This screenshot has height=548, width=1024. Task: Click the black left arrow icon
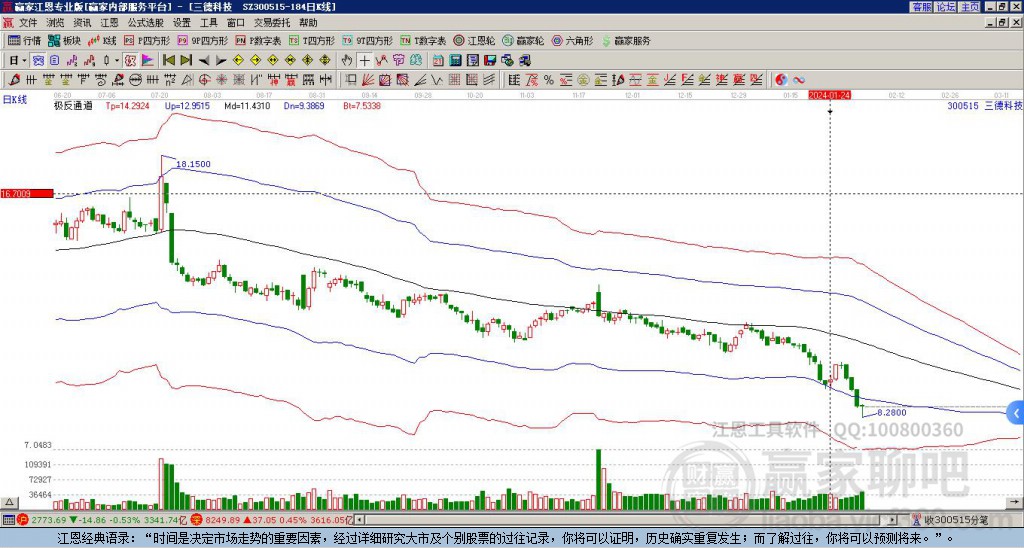204,61
